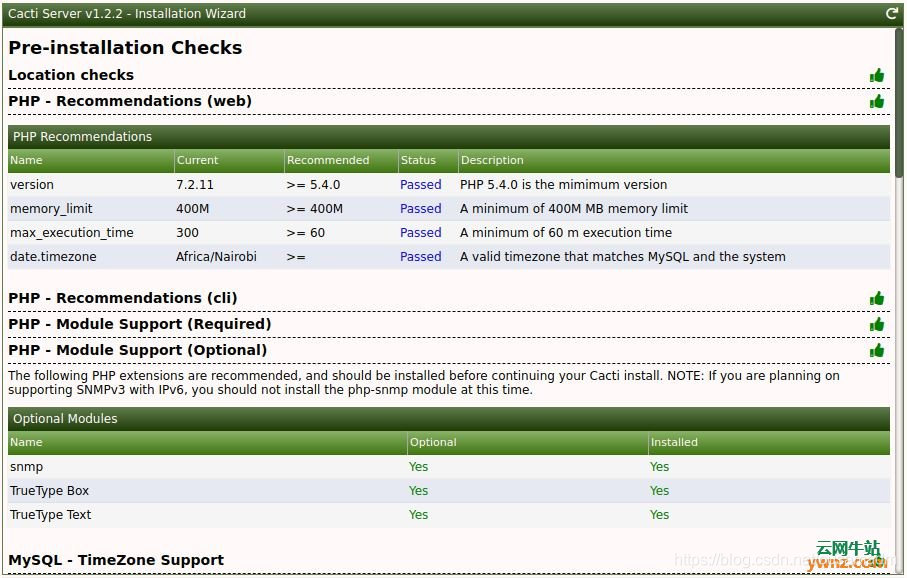Click 'A minimum of 60 m execution time'
The height and width of the screenshot is (578, 907).
pos(566,233)
